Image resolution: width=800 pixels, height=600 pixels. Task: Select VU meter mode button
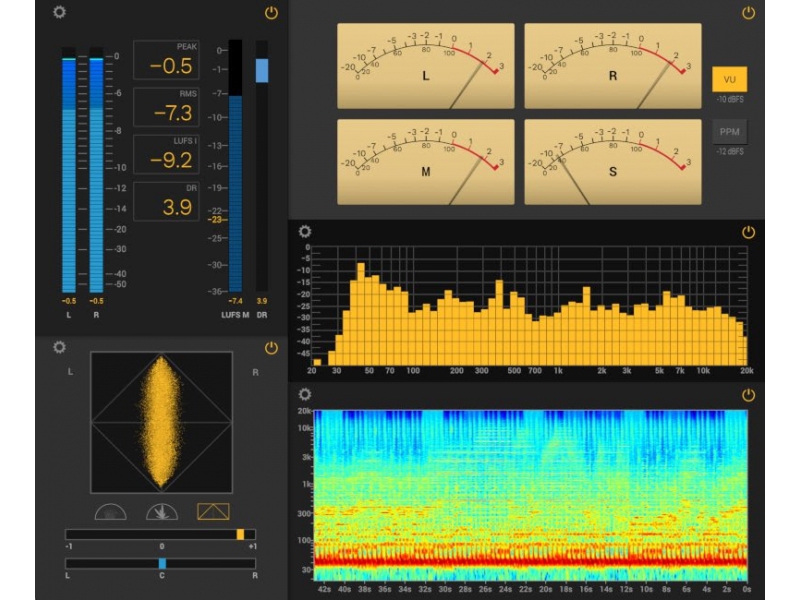point(729,79)
